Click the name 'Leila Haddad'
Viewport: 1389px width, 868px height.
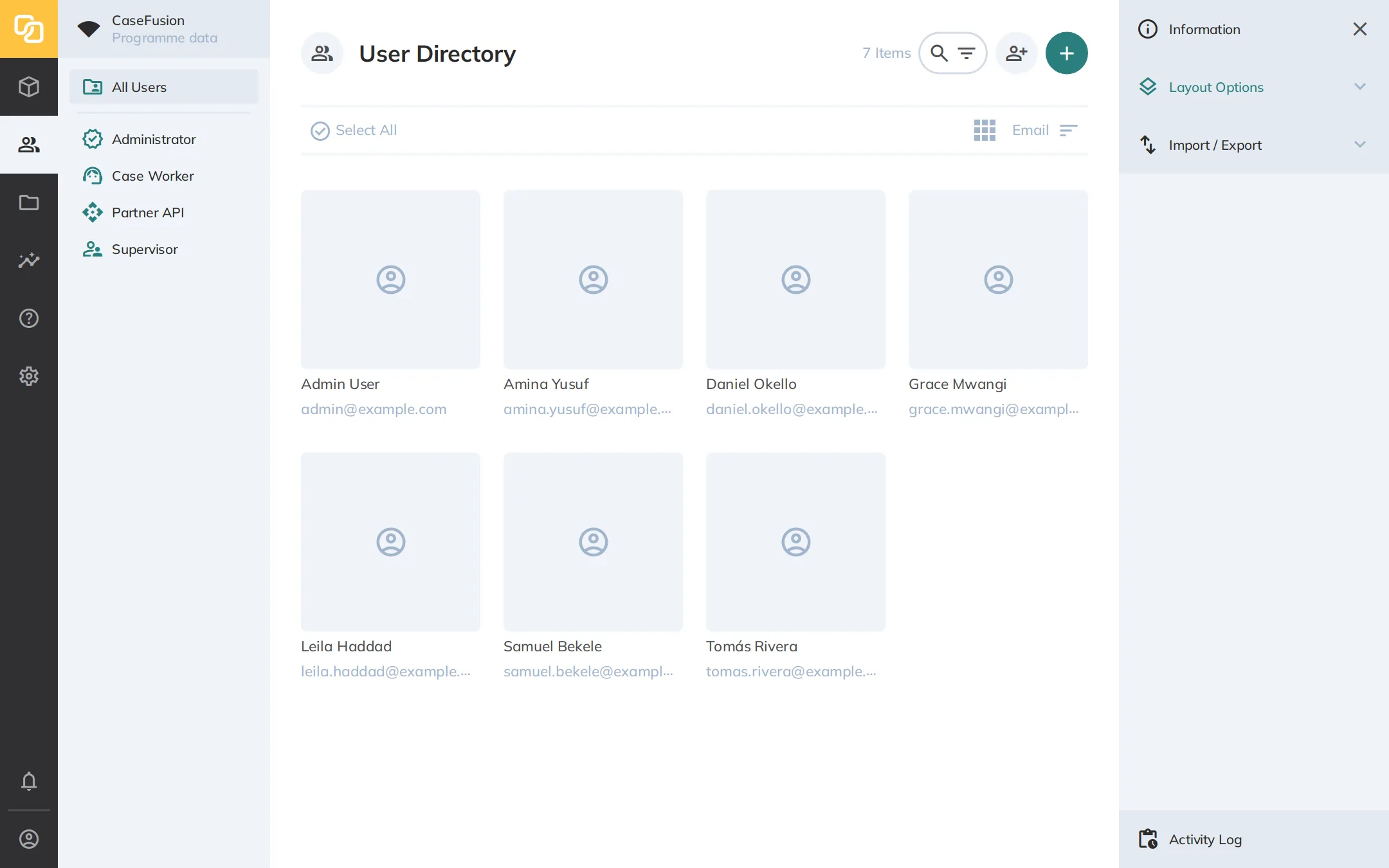click(346, 646)
